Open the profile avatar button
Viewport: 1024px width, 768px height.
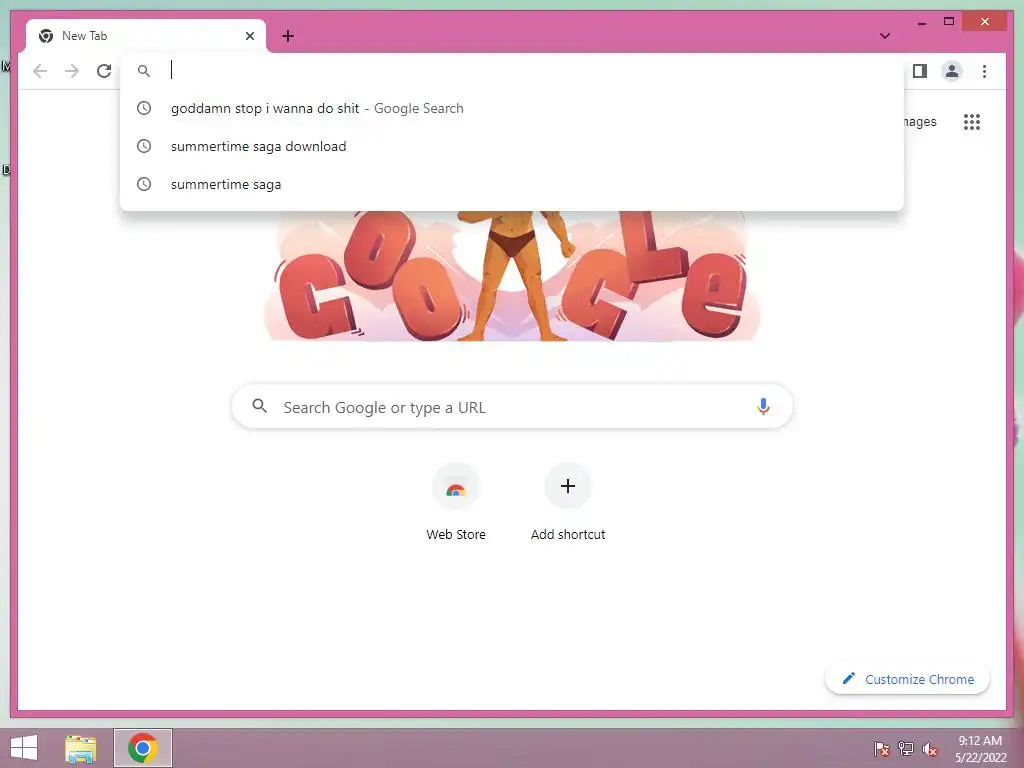coord(952,71)
